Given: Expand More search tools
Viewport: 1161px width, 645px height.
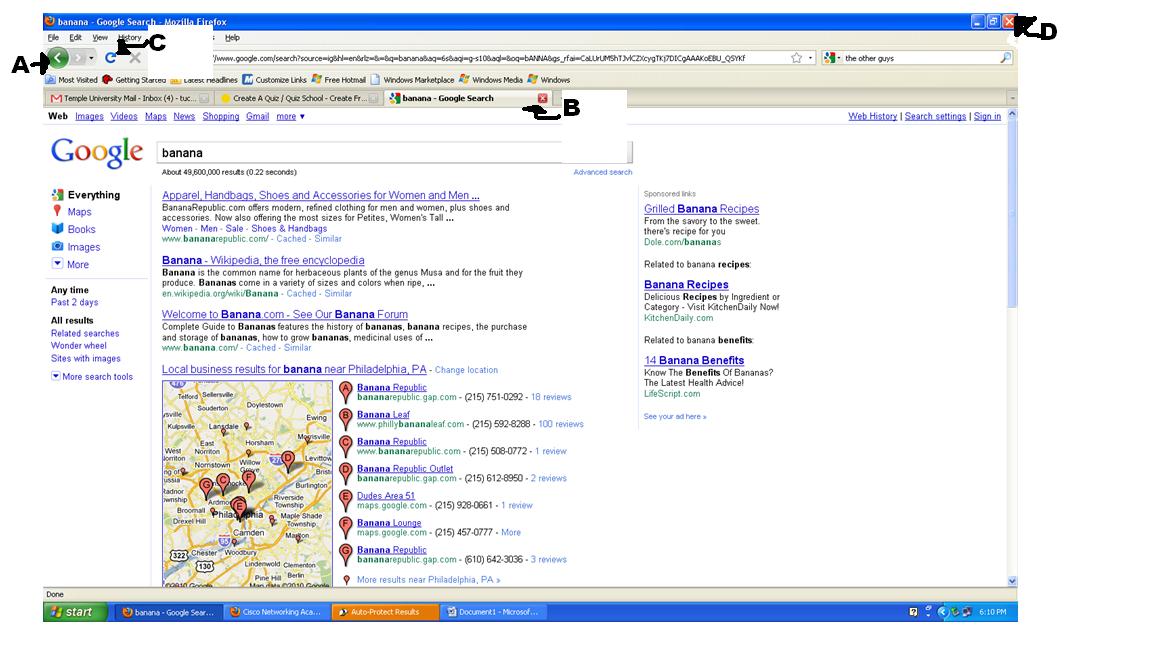Looking at the screenshot, I should pyautogui.click(x=56, y=377).
